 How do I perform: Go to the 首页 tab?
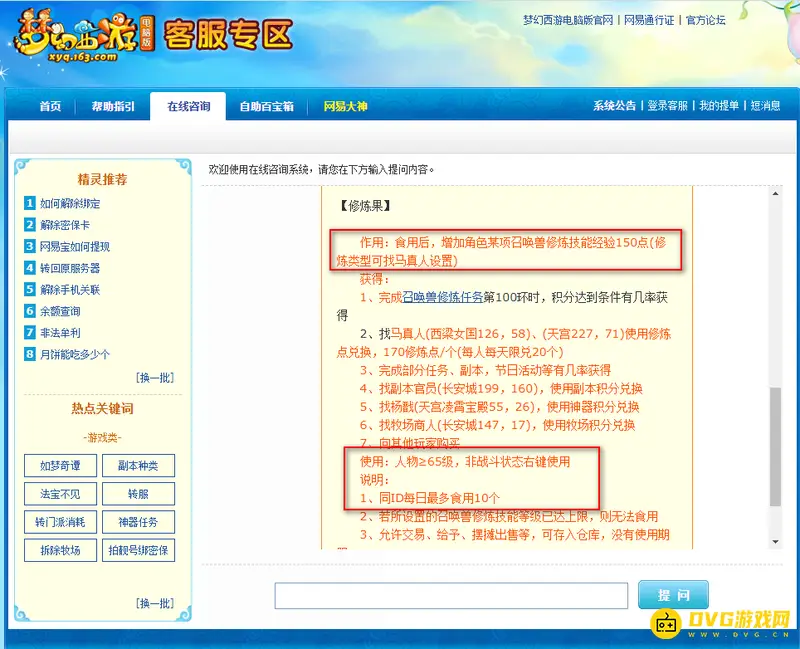(x=51, y=106)
